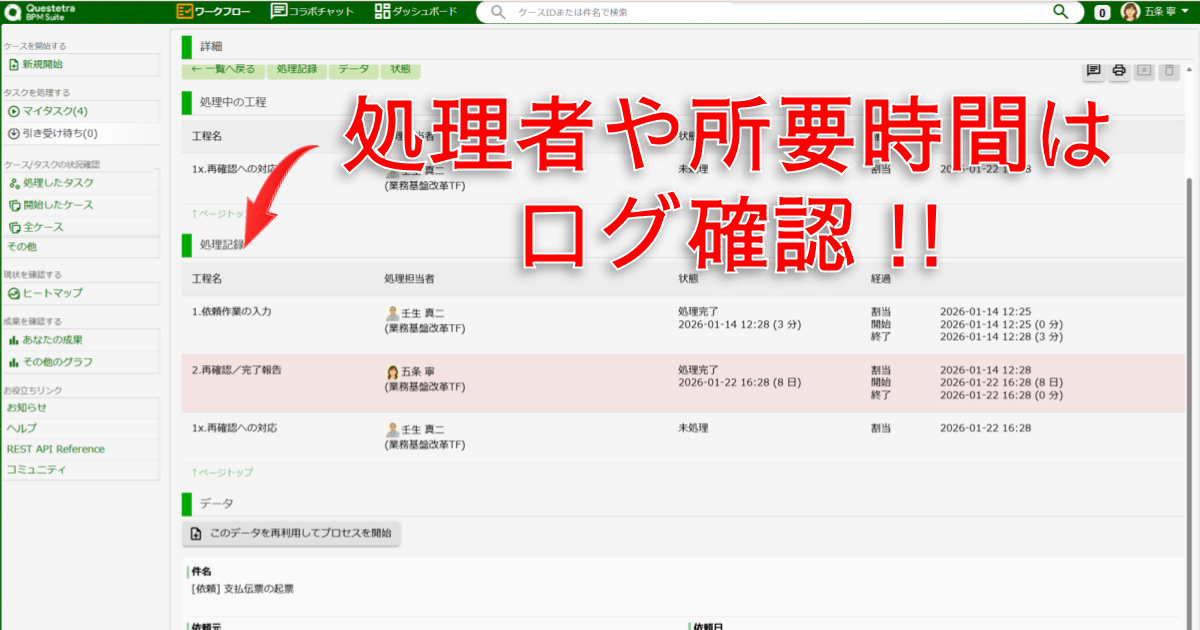Click the greyed-out cancel X icon
Screen dimensions: 1200x630
pos(1144,70)
